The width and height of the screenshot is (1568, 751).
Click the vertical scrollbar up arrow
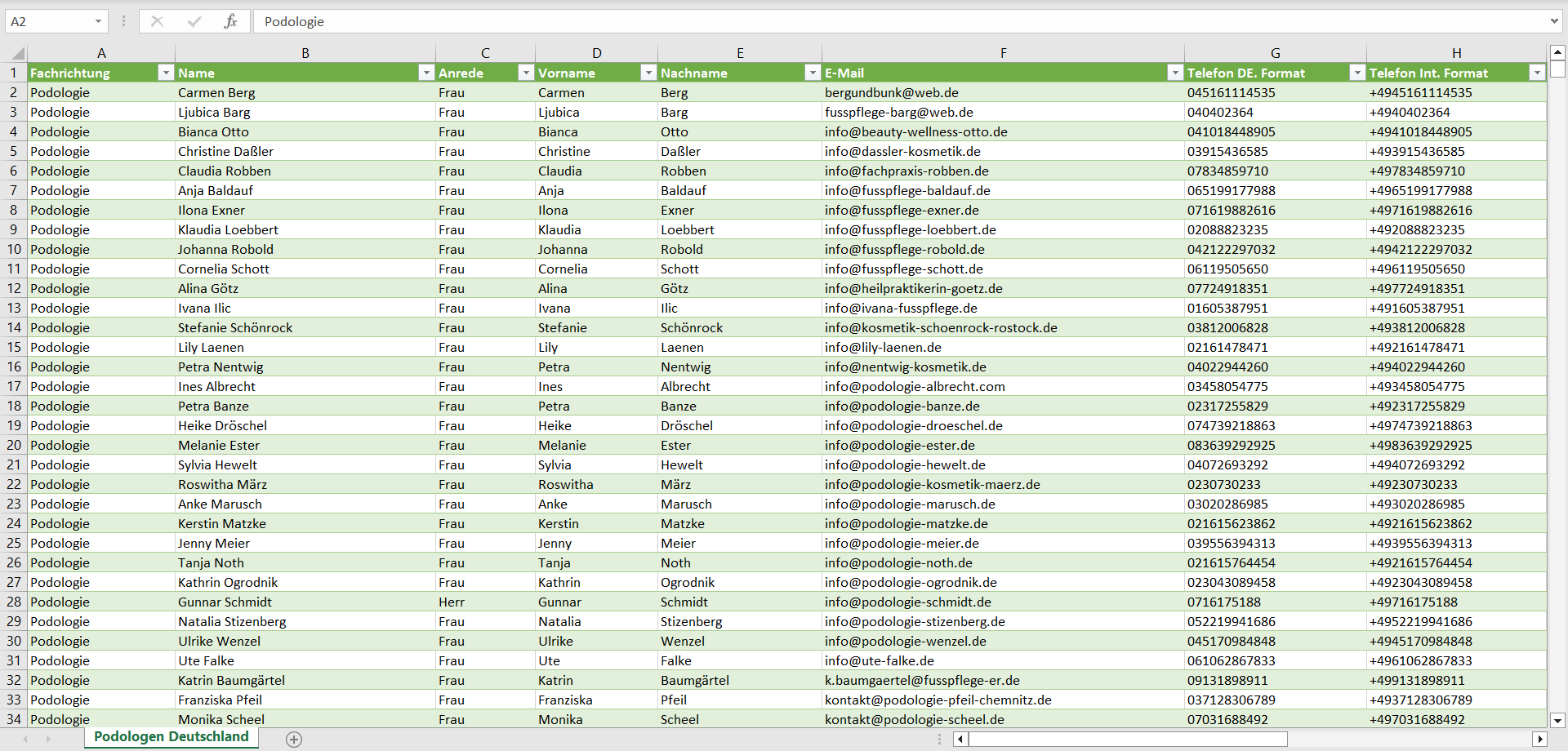pos(1557,51)
